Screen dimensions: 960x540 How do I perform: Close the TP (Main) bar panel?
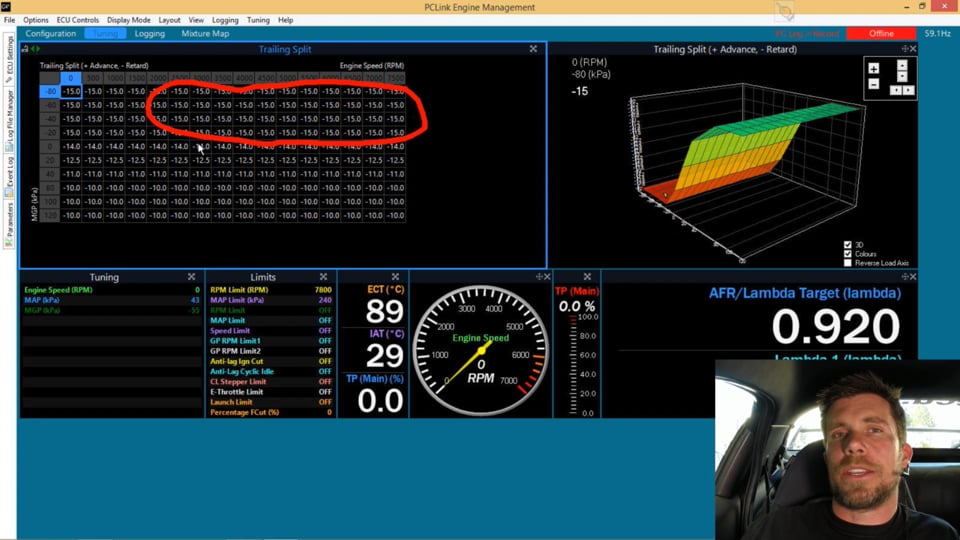click(587, 277)
